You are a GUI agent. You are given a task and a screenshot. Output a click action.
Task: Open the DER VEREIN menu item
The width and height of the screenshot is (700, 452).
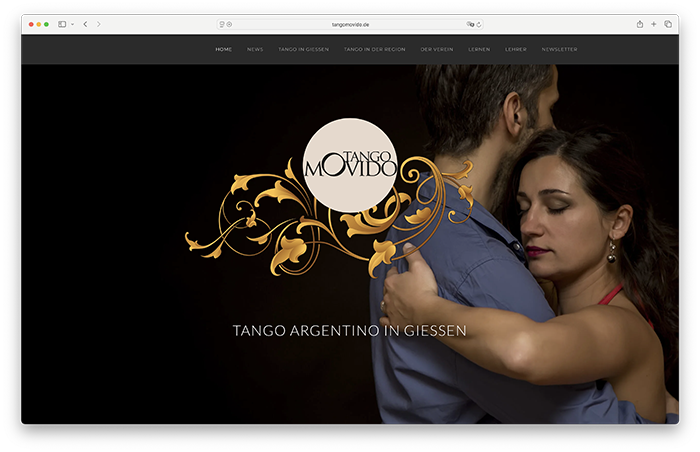437,50
